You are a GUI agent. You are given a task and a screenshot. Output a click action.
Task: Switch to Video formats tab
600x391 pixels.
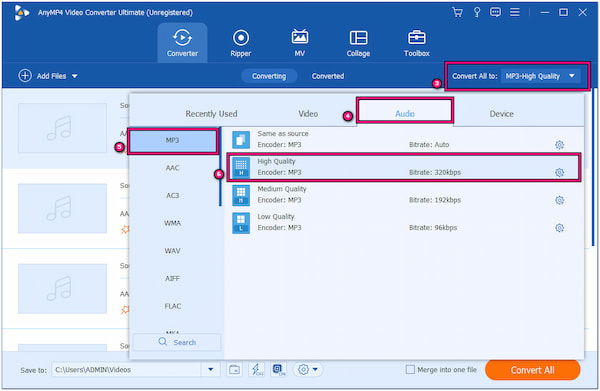click(308, 114)
